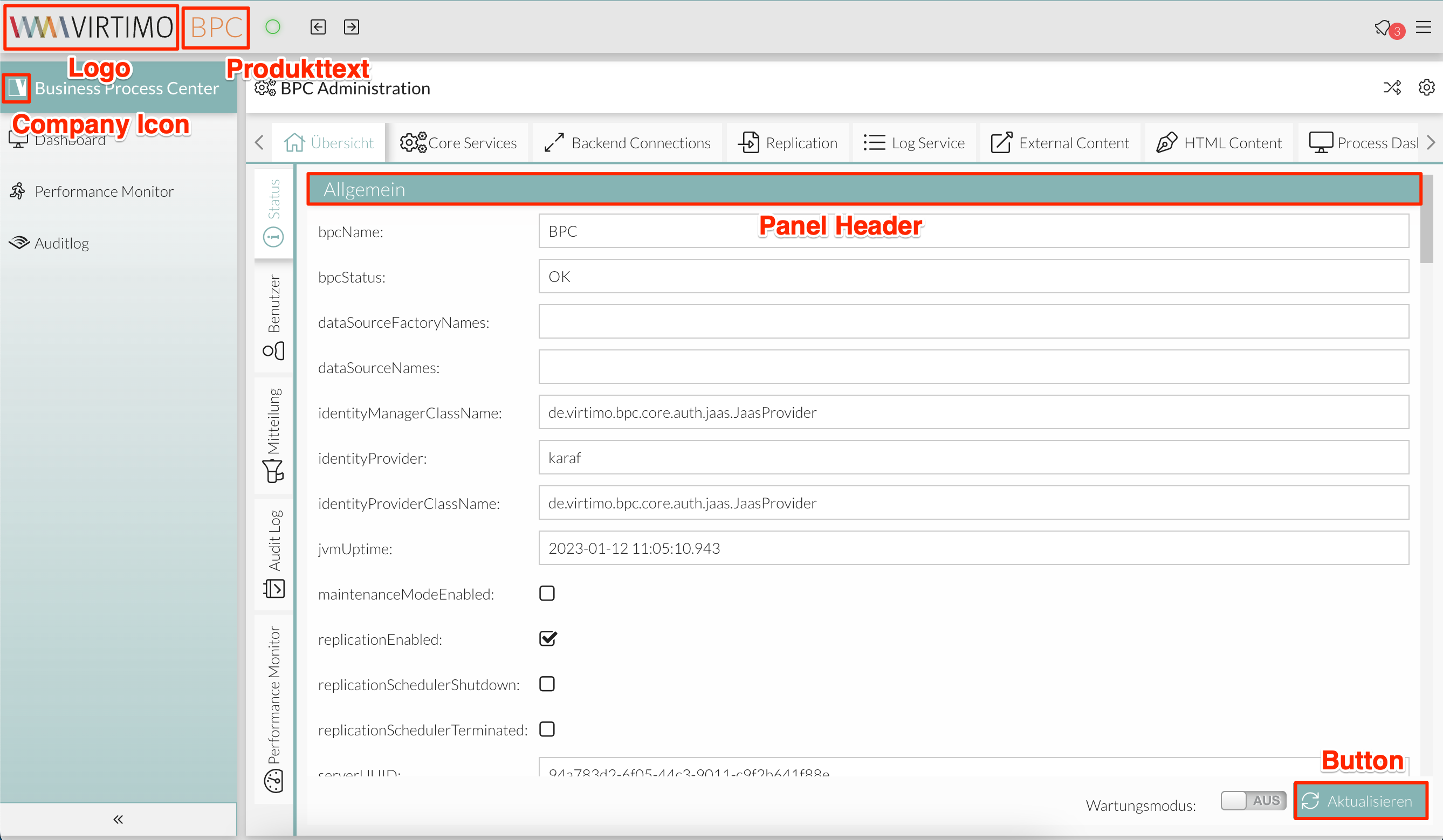The height and width of the screenshot is (840, 1443).
Task: Enable the maintenanceModeEnabled checkbox
Action: tap(547, 593)
